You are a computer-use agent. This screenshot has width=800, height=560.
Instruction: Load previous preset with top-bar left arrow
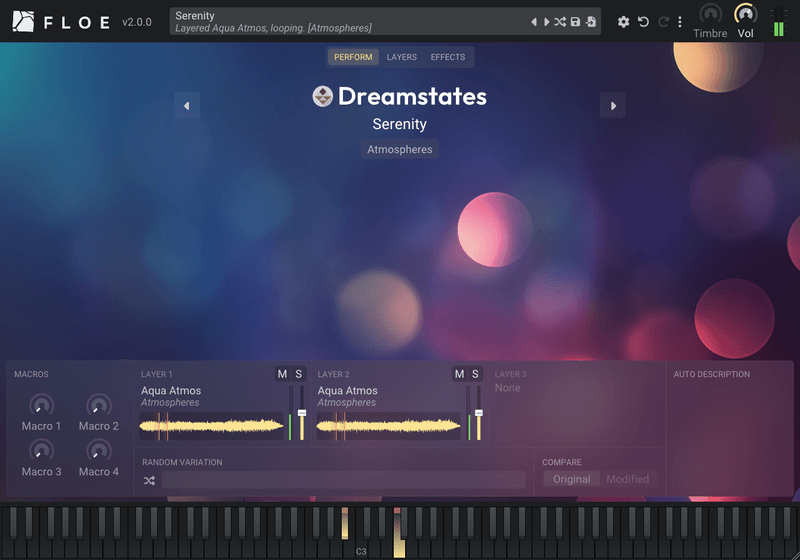(x=534, y=22)
